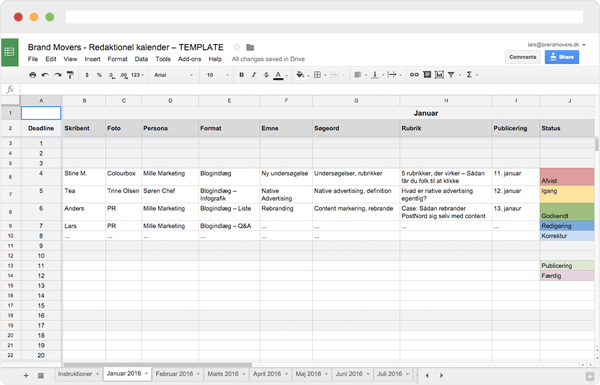Viewport: 600px width, 385px height.
Task: Toggle bold formatting button
Action: (241, 75)
